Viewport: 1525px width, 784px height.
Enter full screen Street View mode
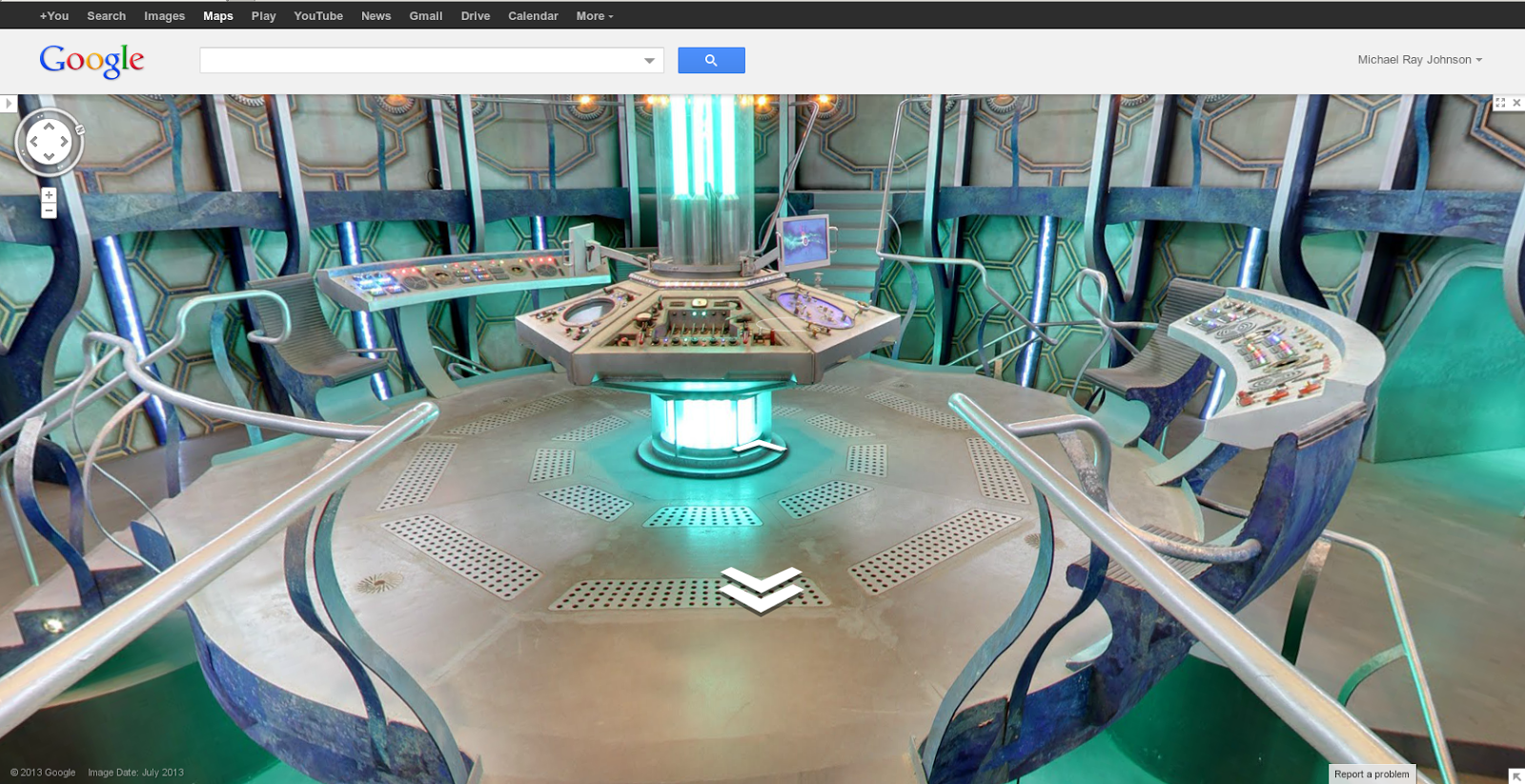click(1500, 103)
